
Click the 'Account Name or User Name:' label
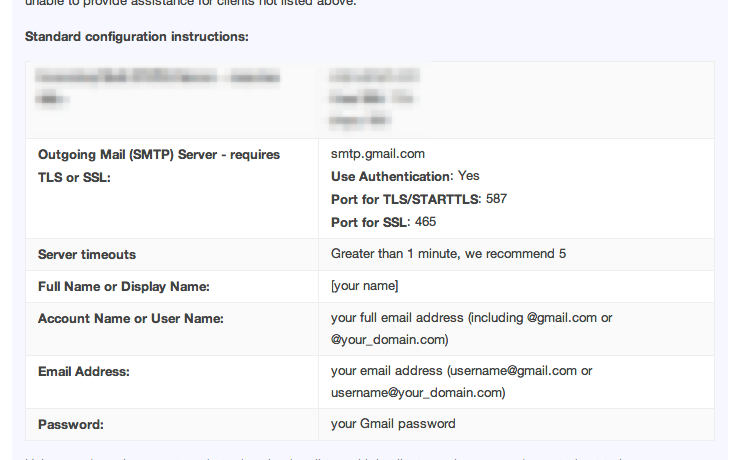130,319
